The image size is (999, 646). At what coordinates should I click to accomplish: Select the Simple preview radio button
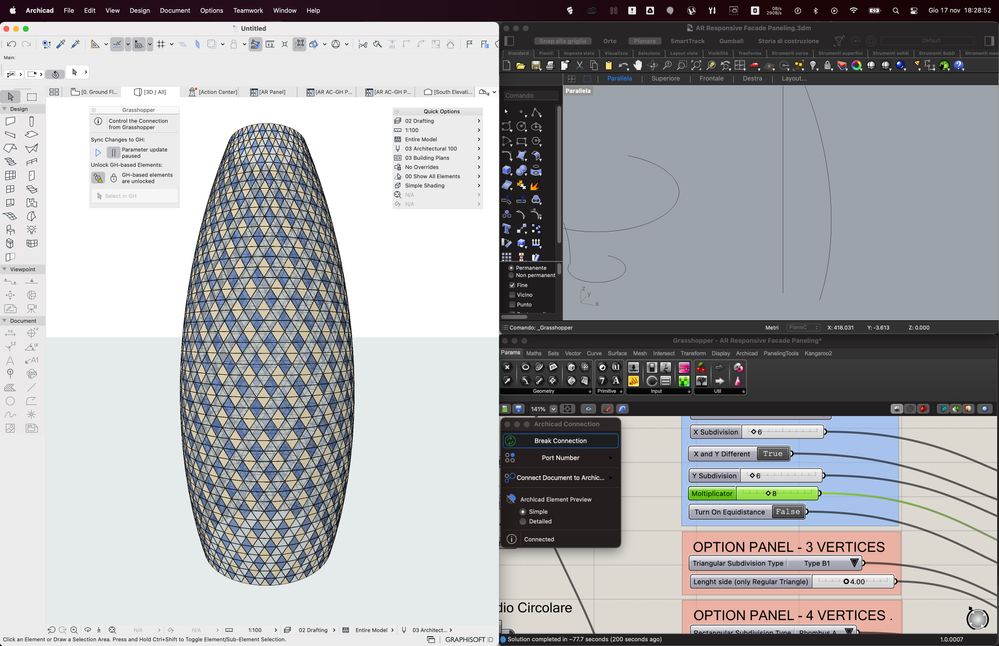tap(522, 511)
